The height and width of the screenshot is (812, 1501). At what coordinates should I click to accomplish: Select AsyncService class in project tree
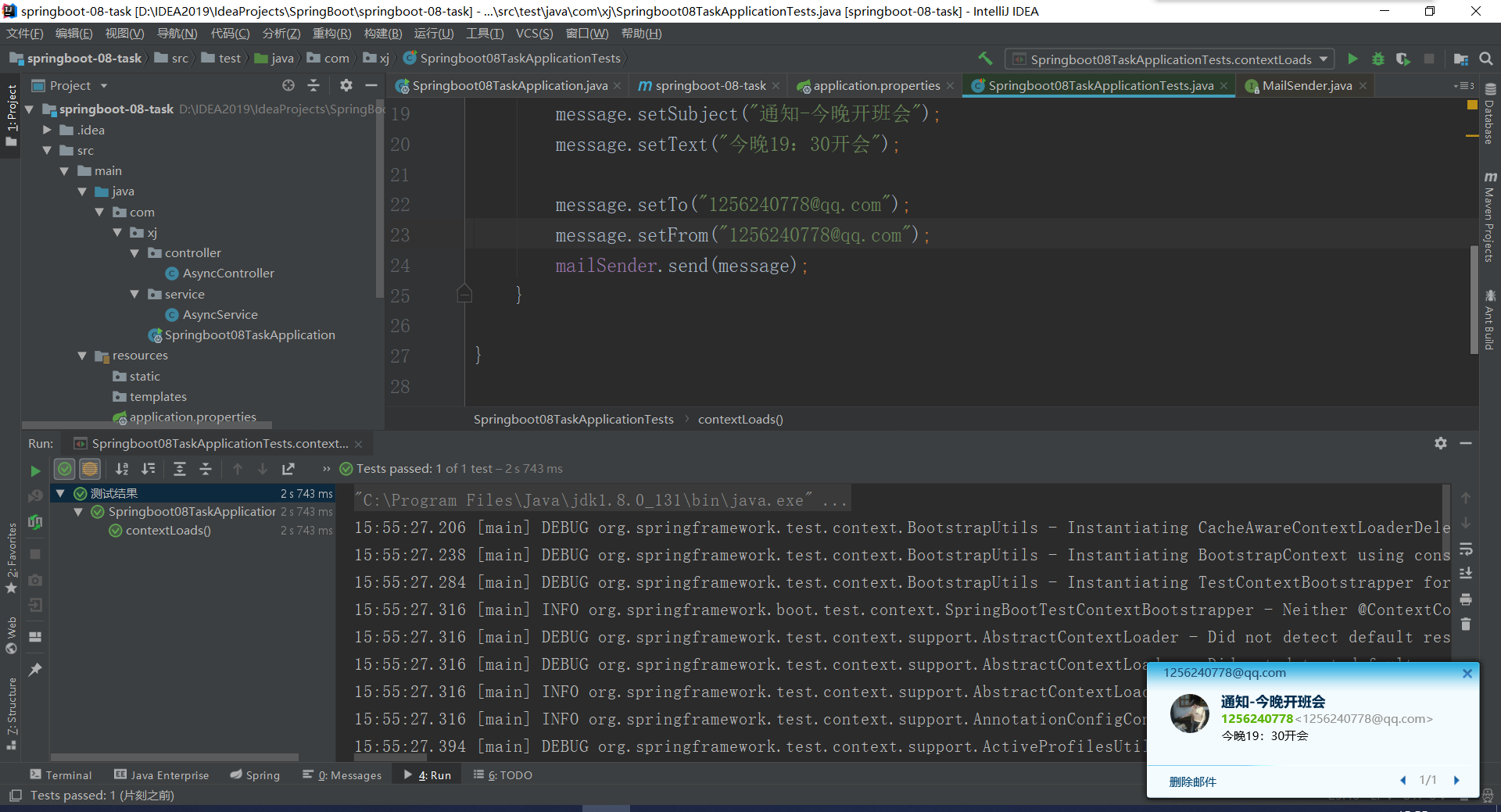coord(220,315)
